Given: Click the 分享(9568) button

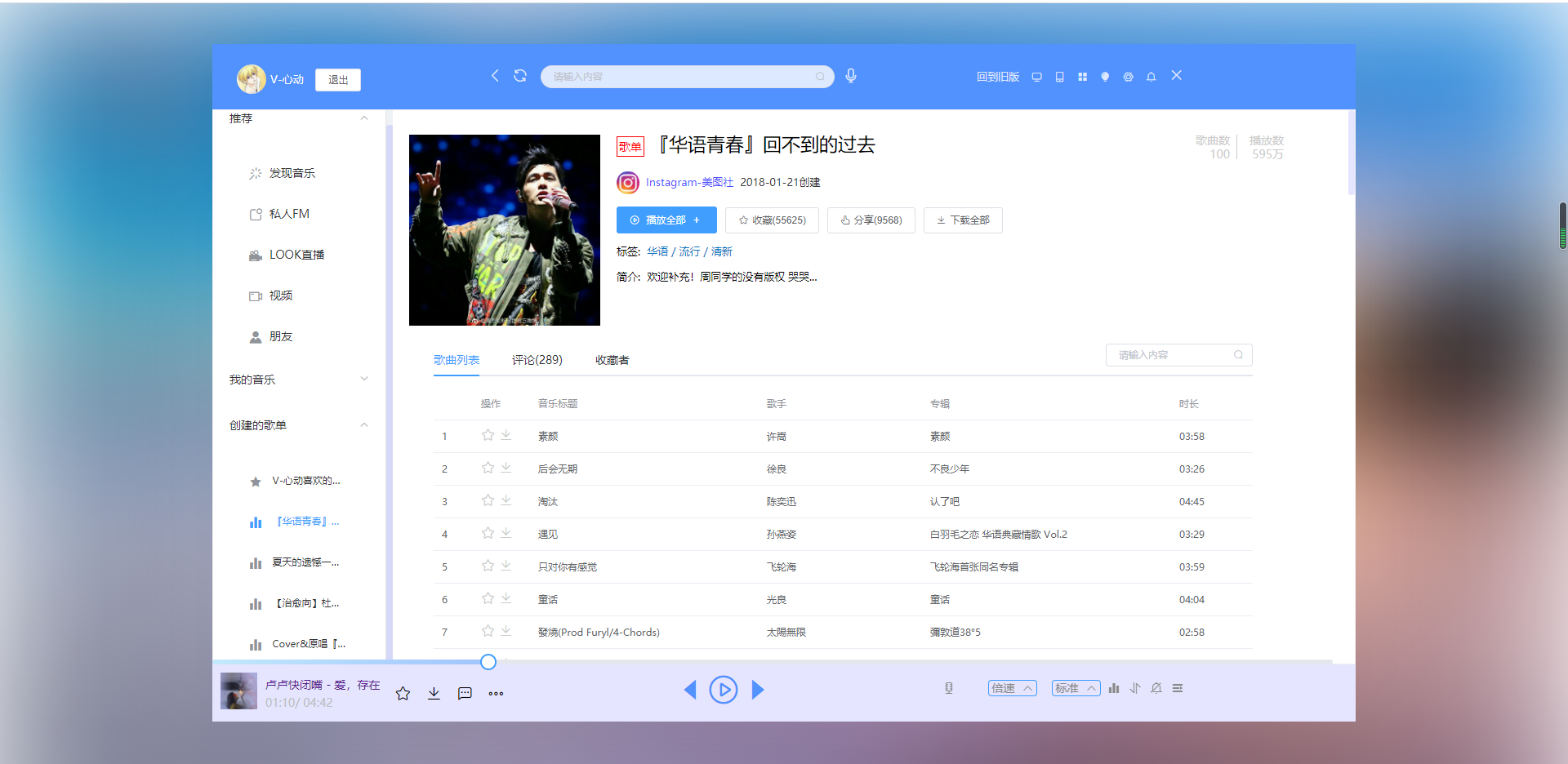Looking at the screenshot, I should (x=871, y=220).
